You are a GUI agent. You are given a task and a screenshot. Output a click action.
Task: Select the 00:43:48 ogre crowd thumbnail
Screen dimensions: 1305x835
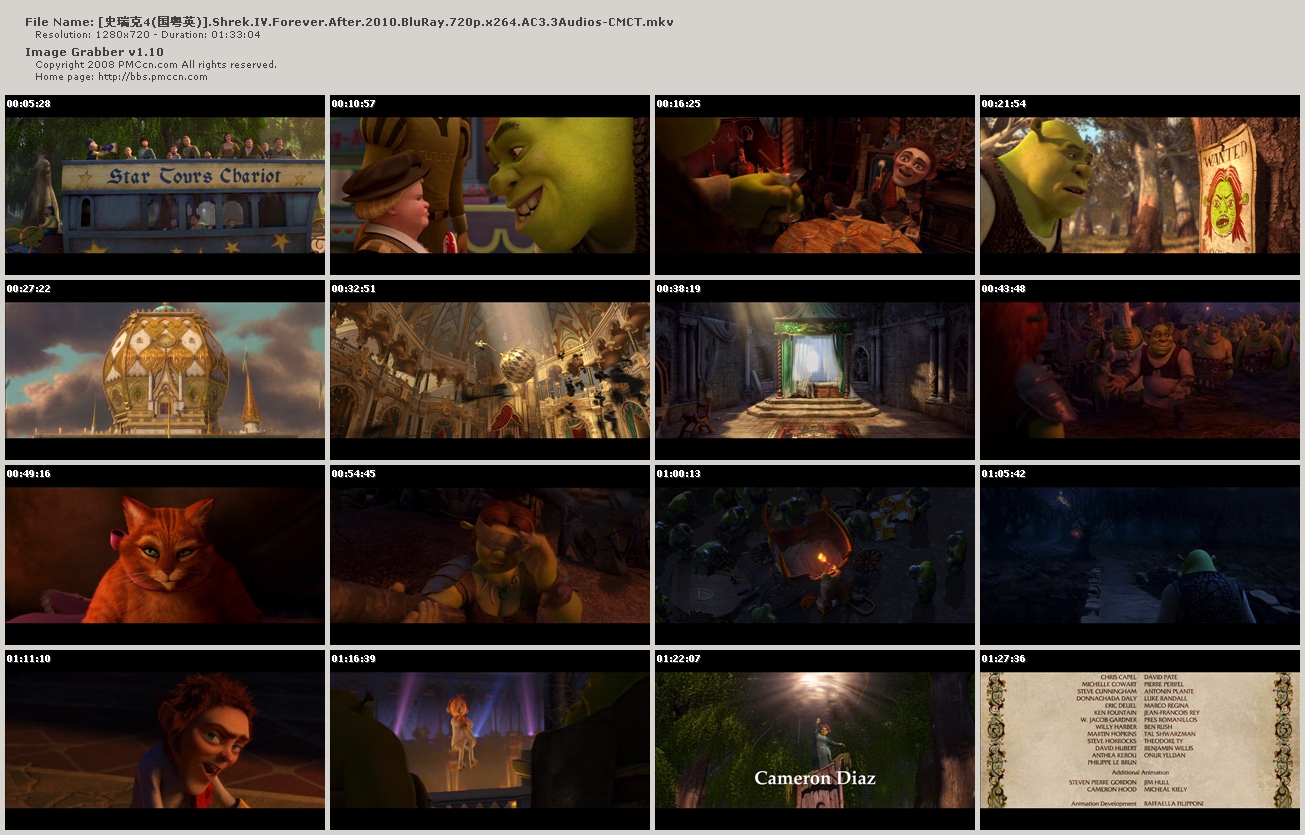click(x=1140, y=370)
